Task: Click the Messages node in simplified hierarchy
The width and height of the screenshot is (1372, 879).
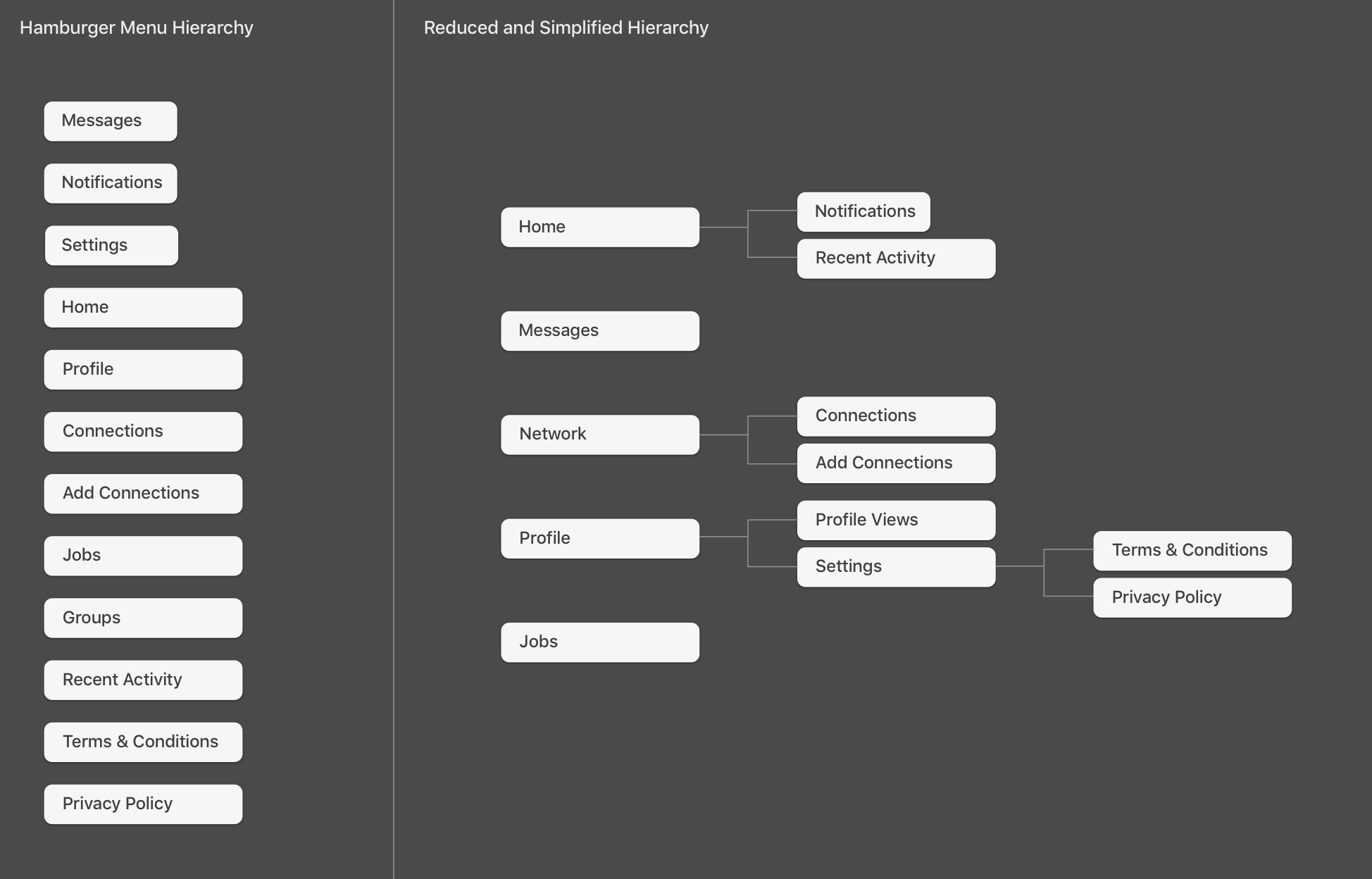Action: tap(600, 330)
